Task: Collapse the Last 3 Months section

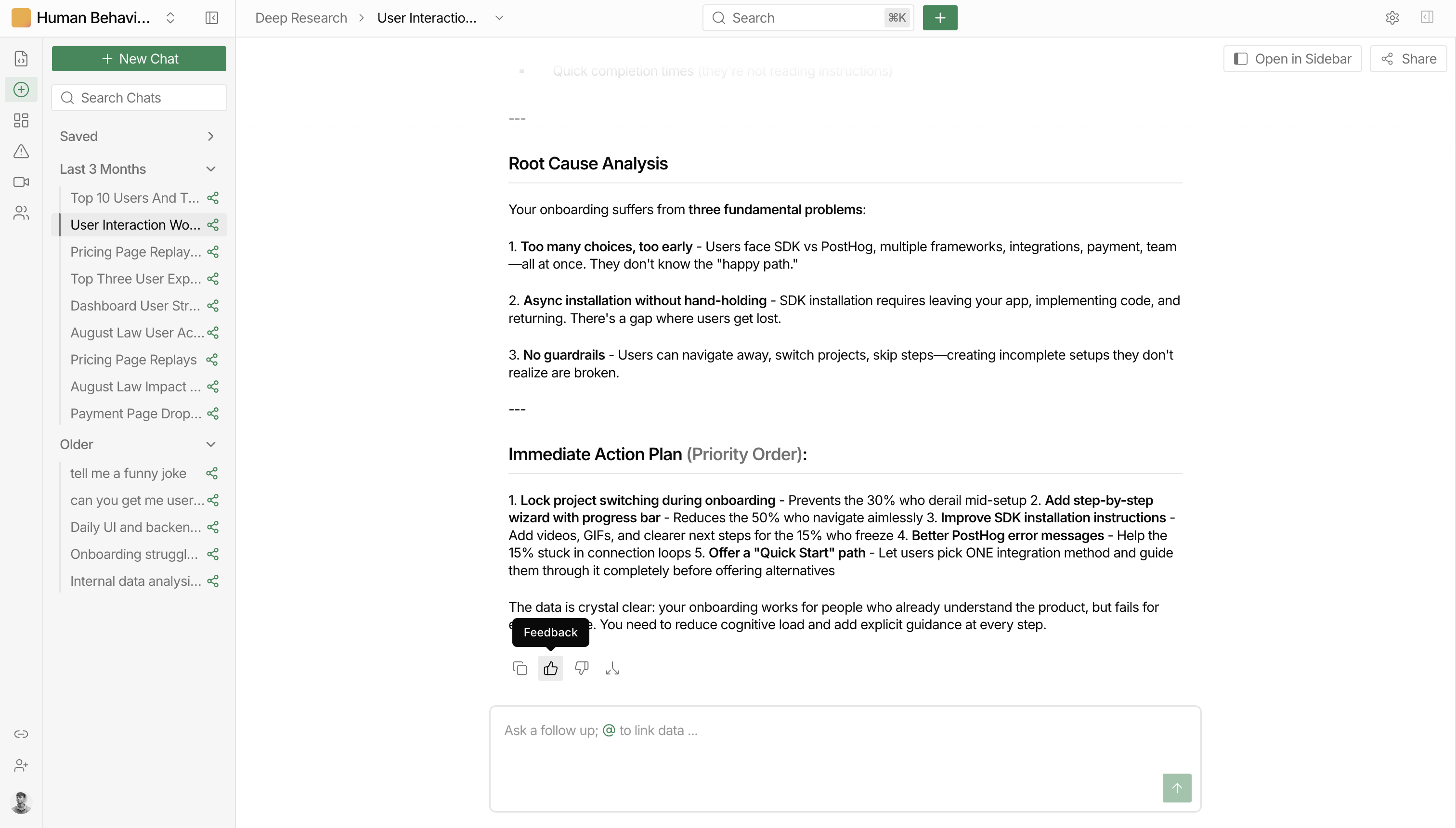Action: 138,169
